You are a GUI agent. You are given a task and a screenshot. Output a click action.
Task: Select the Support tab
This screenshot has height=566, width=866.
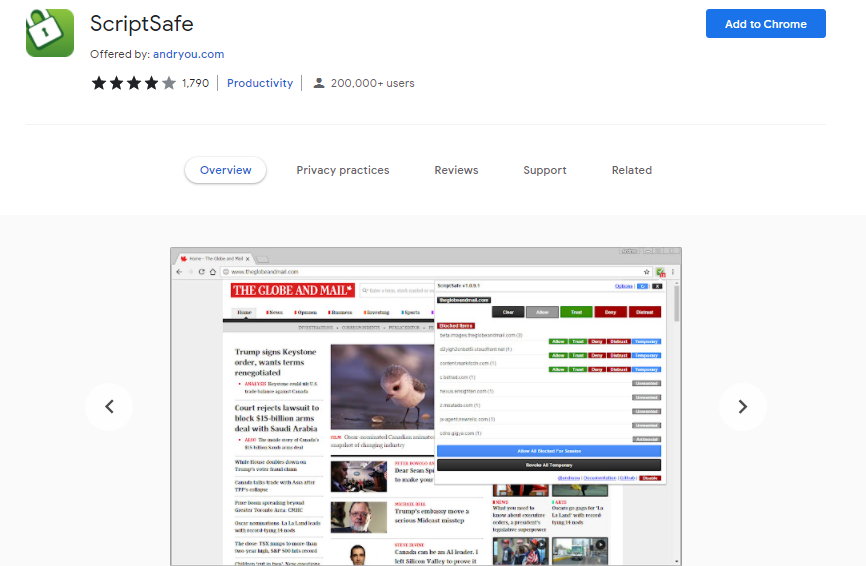point(545,170)
